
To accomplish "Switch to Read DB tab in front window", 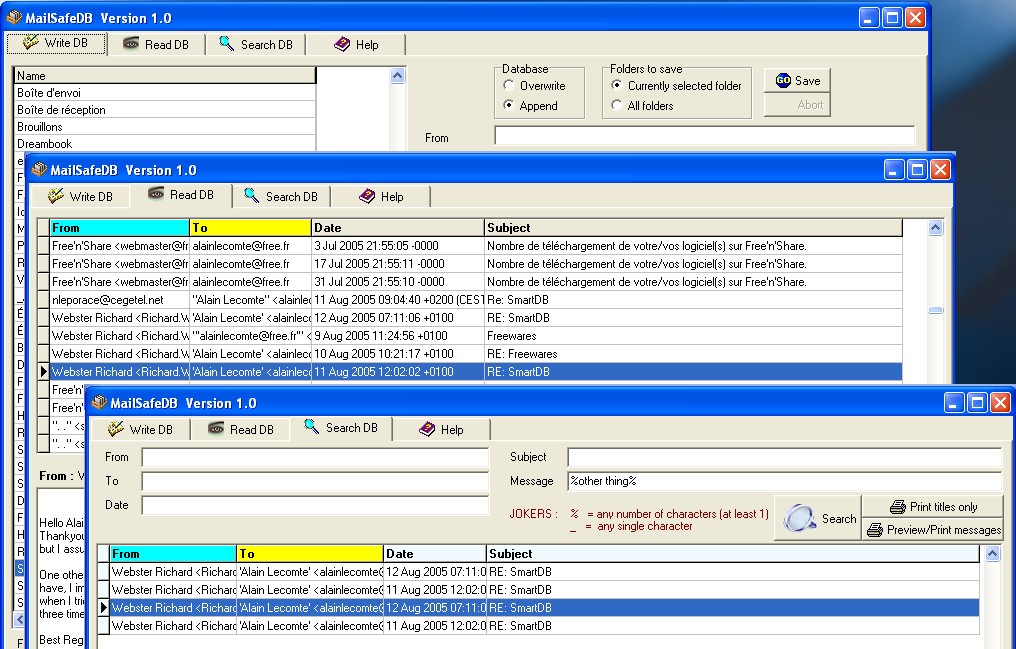I will [x=240, y=429].
